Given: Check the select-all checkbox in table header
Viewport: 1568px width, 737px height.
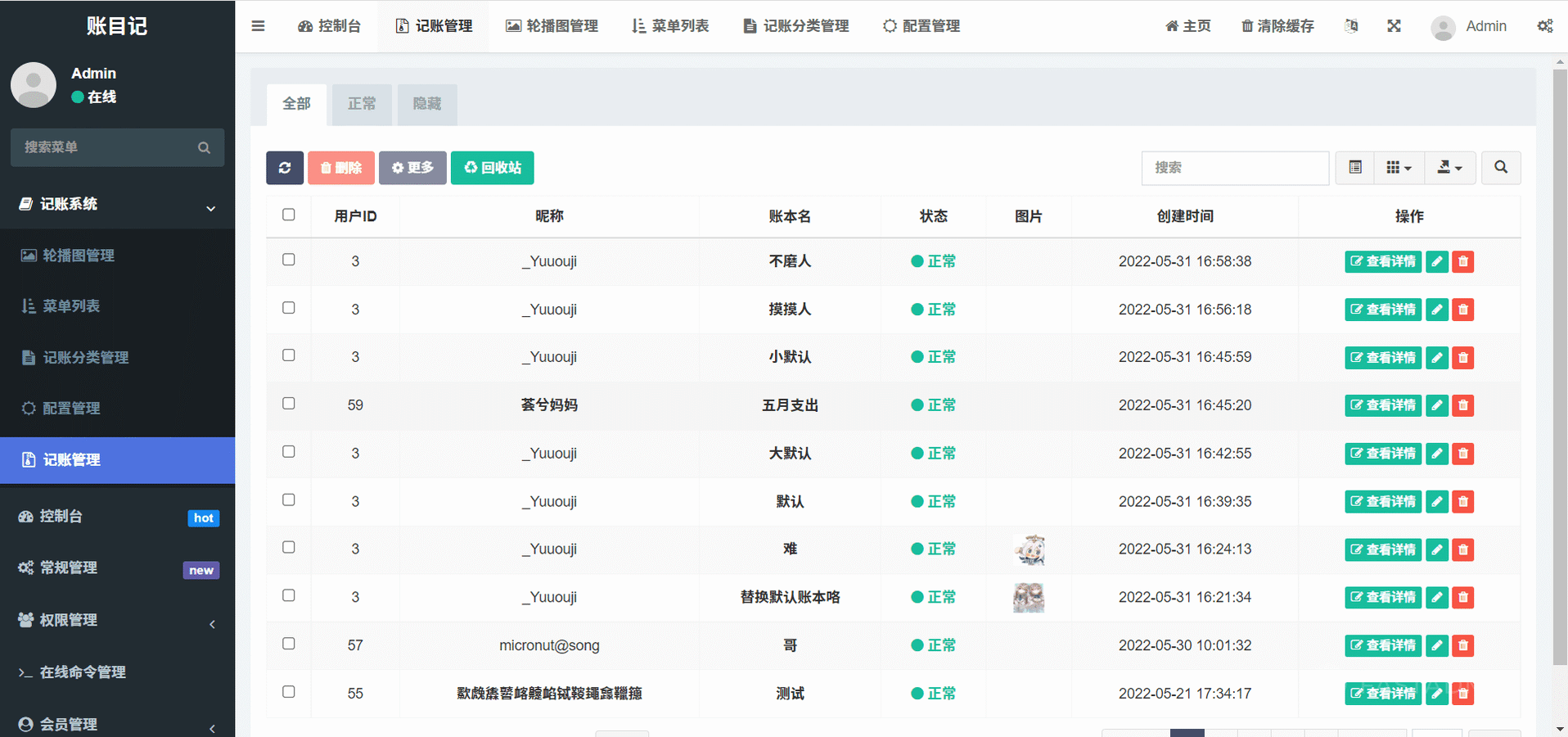Looking at the screenshot, I should 289,215.
